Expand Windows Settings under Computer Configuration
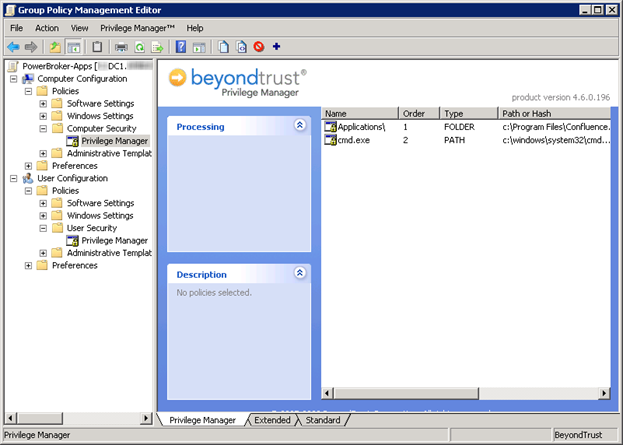 [43, 116]
